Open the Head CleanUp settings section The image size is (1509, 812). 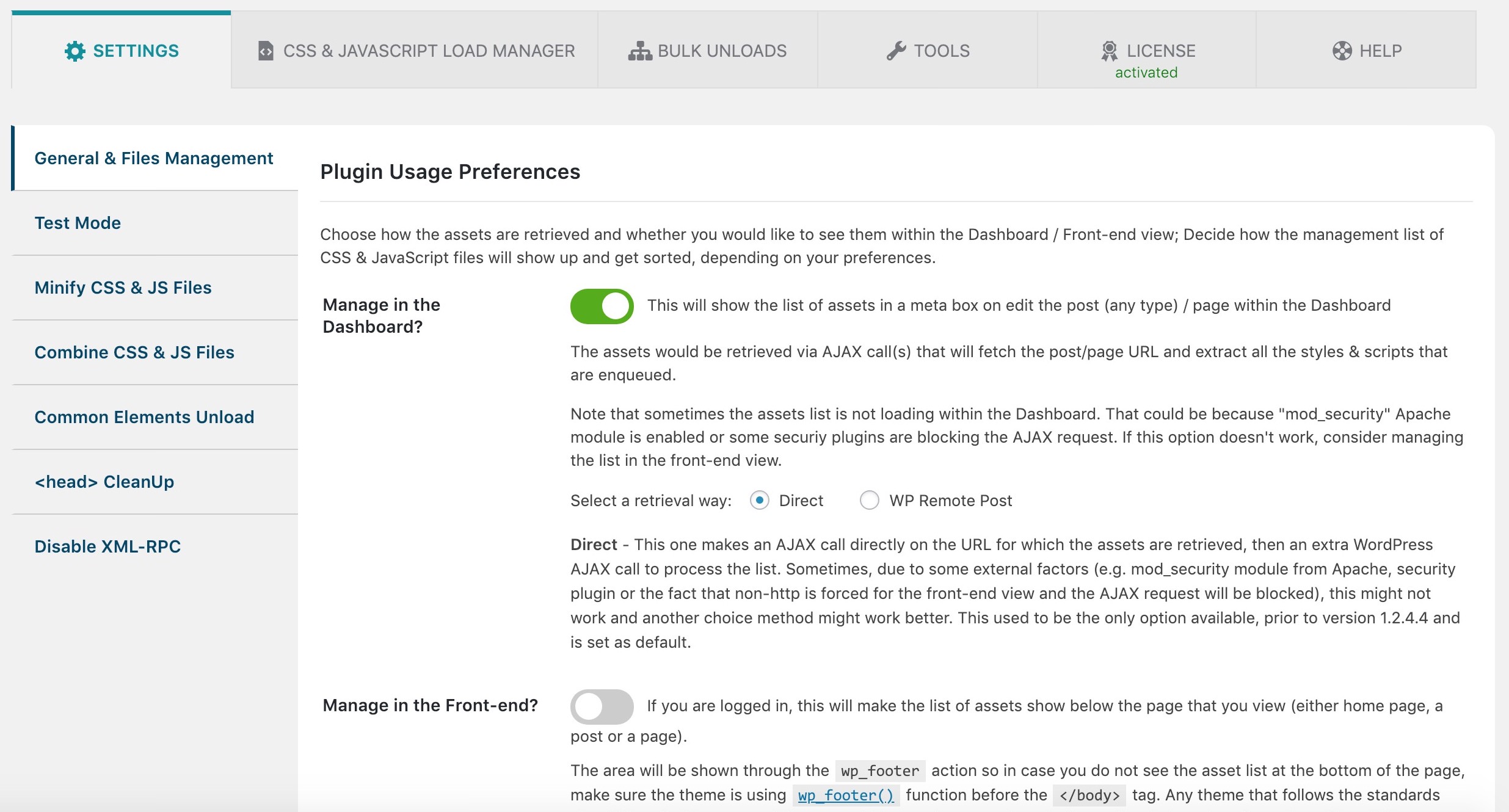[x=104, y=481]
